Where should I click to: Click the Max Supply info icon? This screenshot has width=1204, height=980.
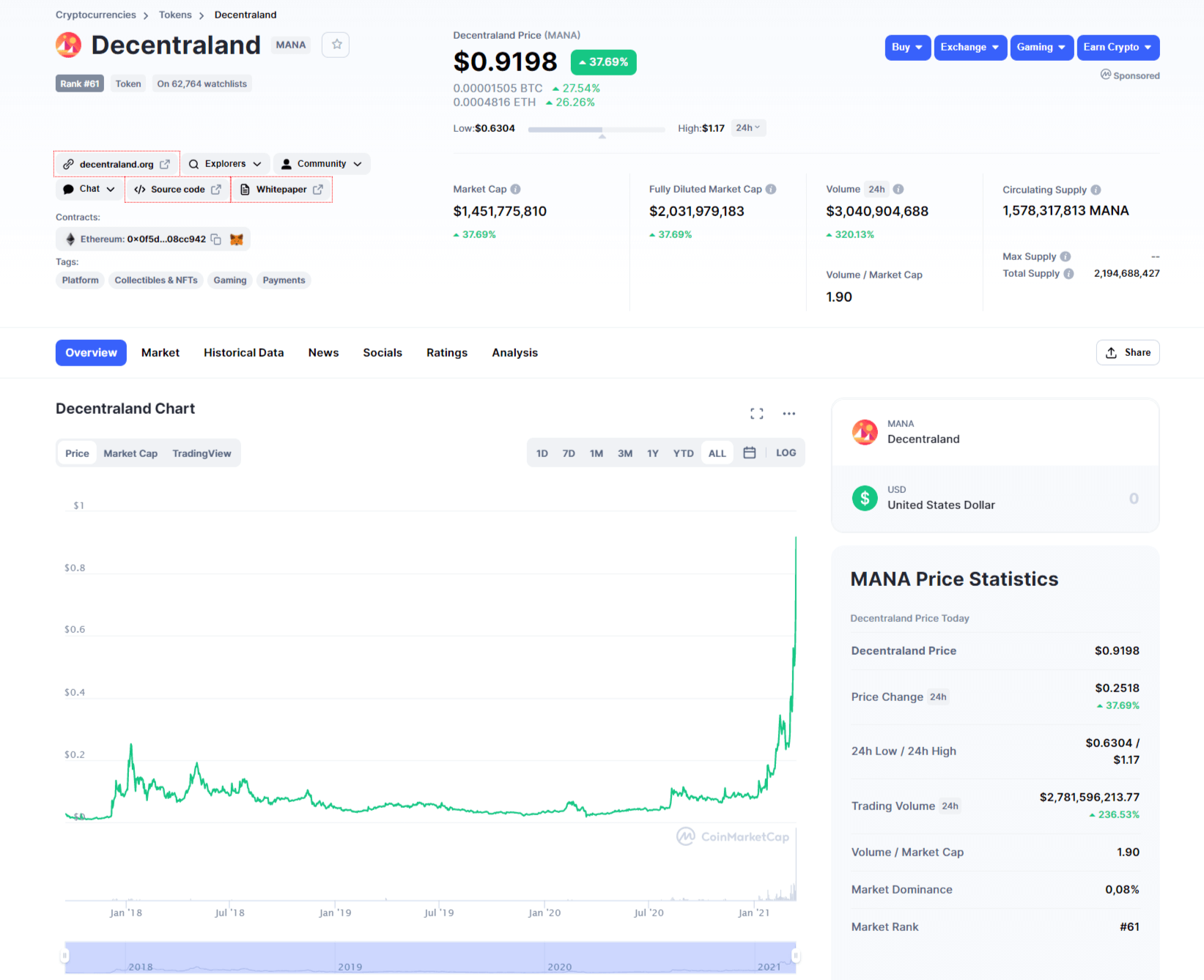1065,256
